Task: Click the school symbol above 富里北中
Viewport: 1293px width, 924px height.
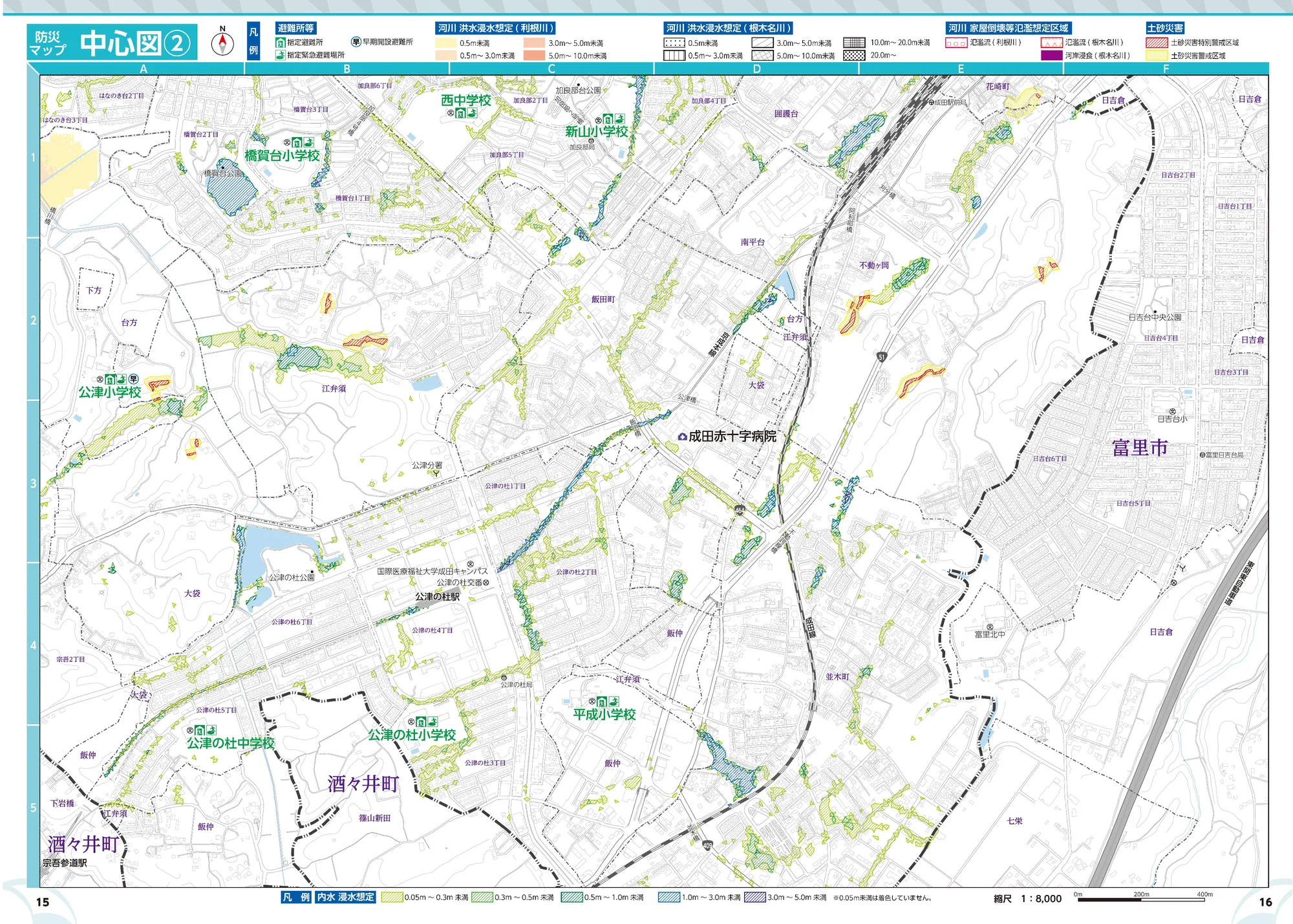Action: point(990,627)
